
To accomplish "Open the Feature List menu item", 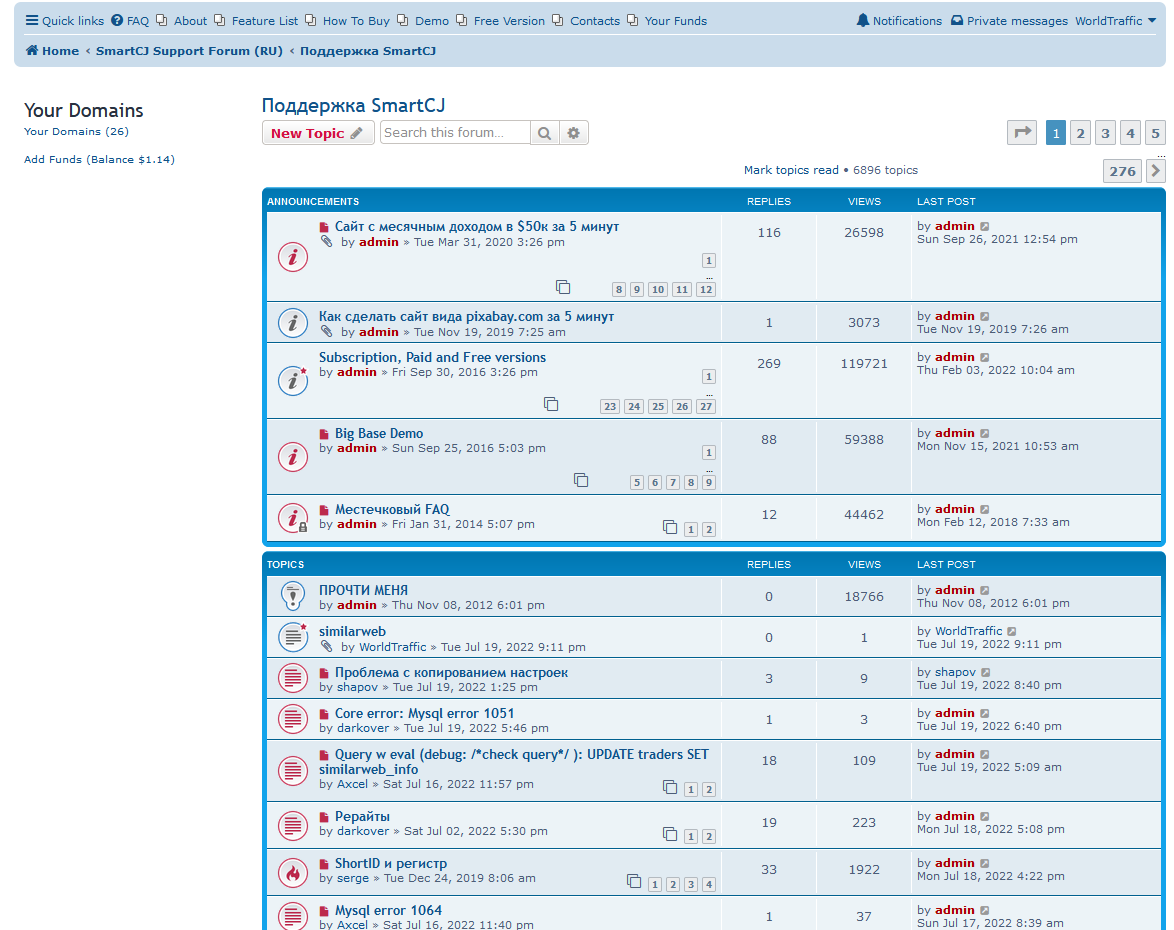I will [256, 21].
